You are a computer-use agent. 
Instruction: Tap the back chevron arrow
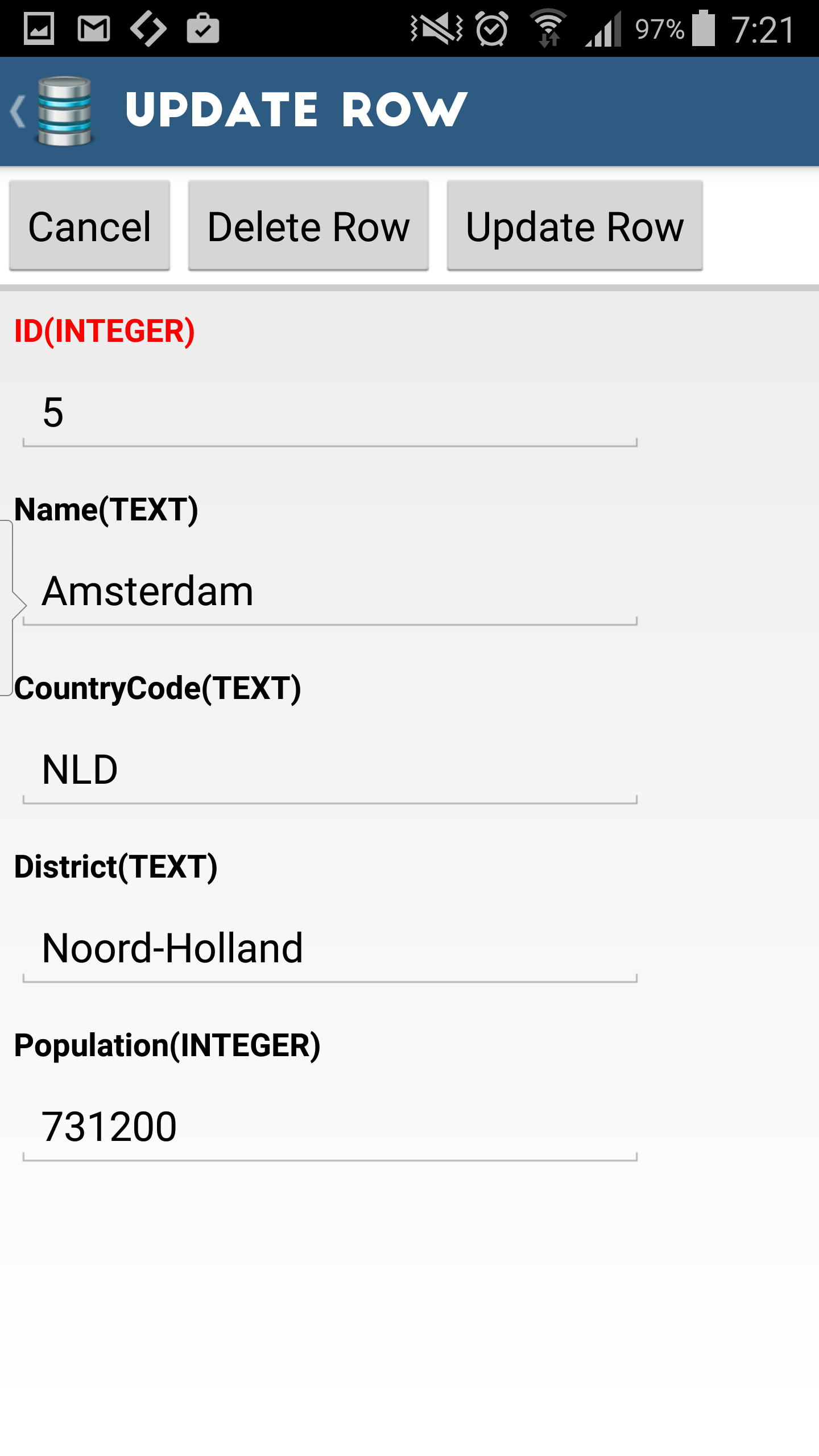(x=17, y=111)
